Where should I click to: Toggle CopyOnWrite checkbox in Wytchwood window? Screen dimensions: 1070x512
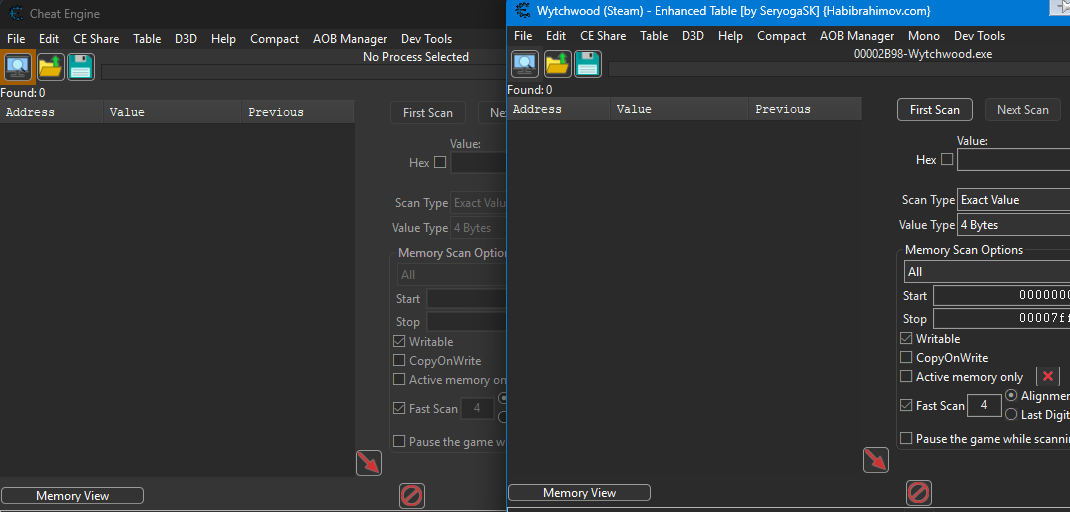click(906, 357)
